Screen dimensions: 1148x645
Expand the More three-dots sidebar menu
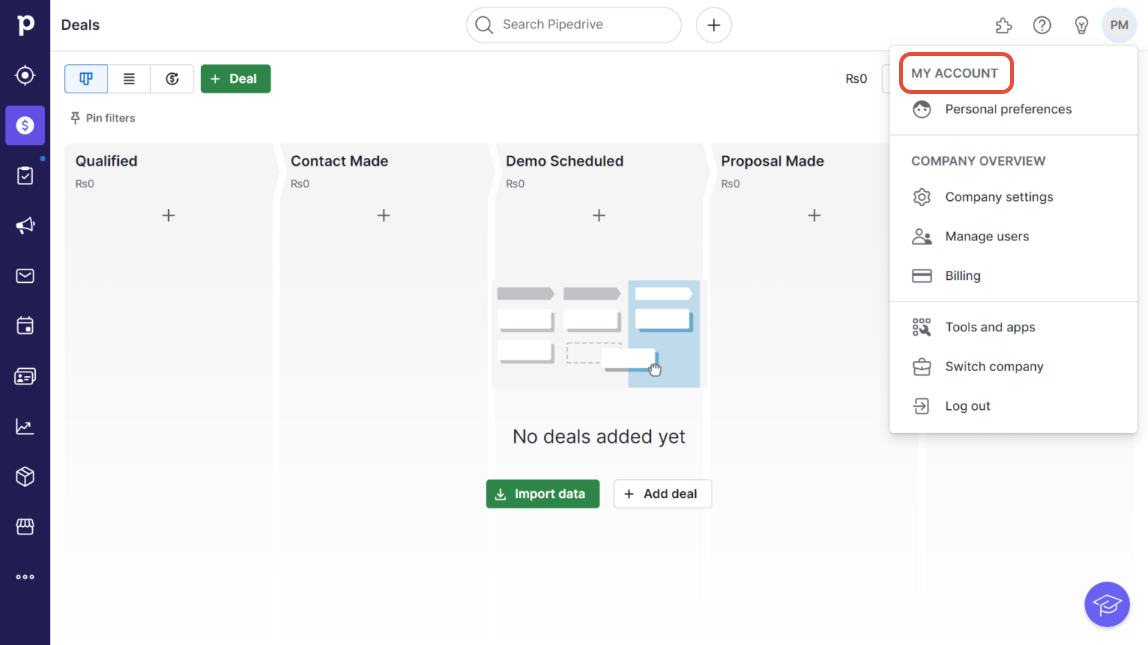coord(25,577)
